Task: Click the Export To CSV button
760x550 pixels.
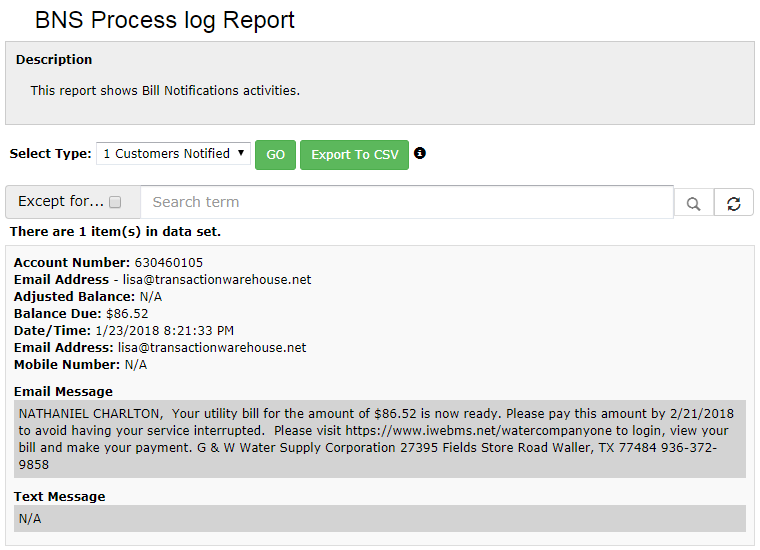Action: [x=354, y=155]
